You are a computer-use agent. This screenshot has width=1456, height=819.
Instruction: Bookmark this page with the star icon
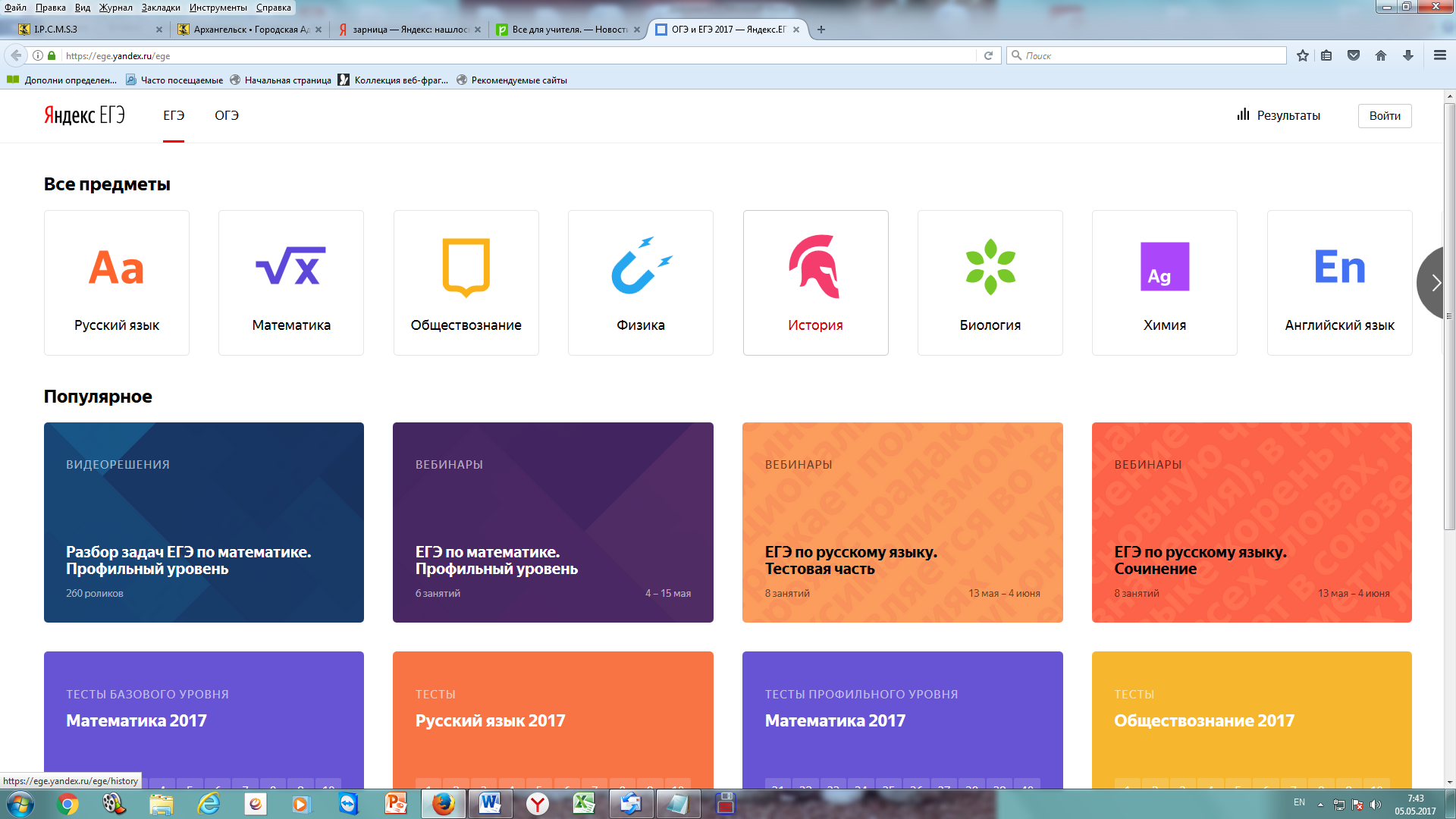1303,55
